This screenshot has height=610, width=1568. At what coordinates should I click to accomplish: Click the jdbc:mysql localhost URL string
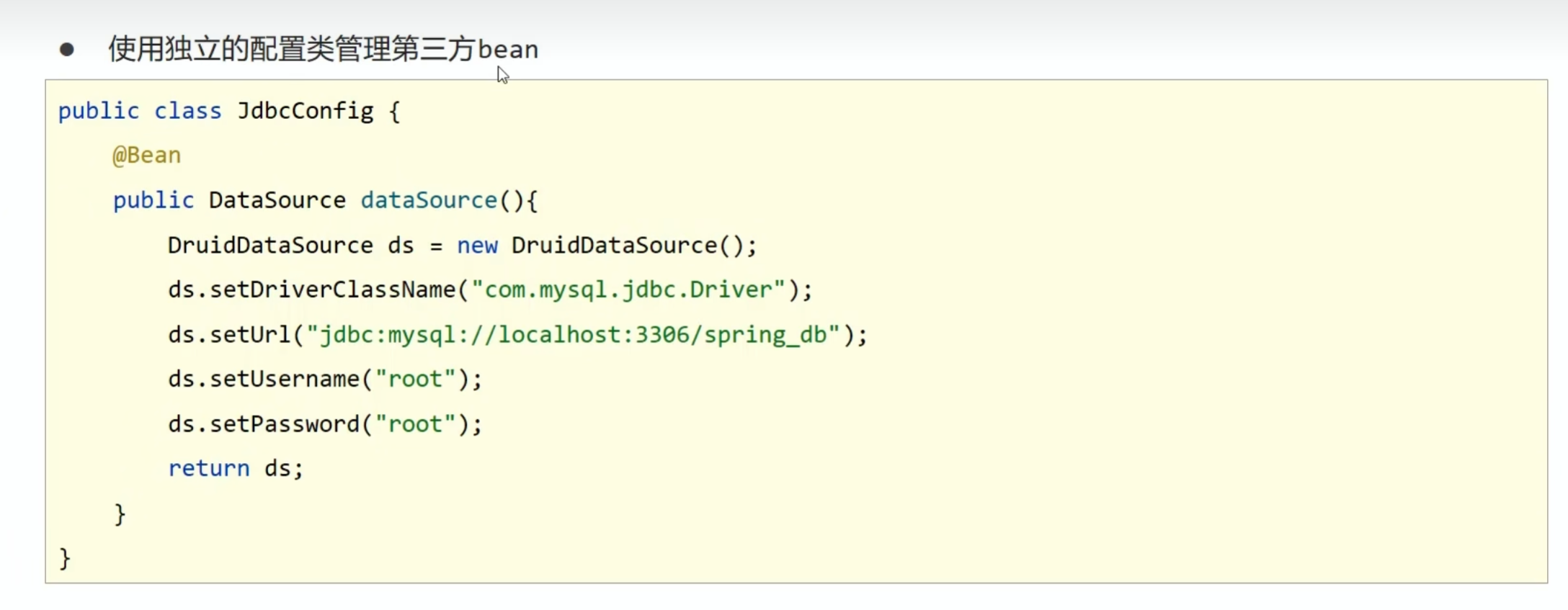pos(574,335)
